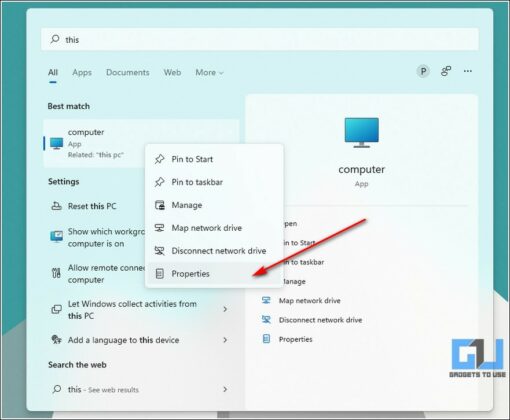
Task: Choose Disconnect network drive in context menu
Action: (x=214, y=251)
